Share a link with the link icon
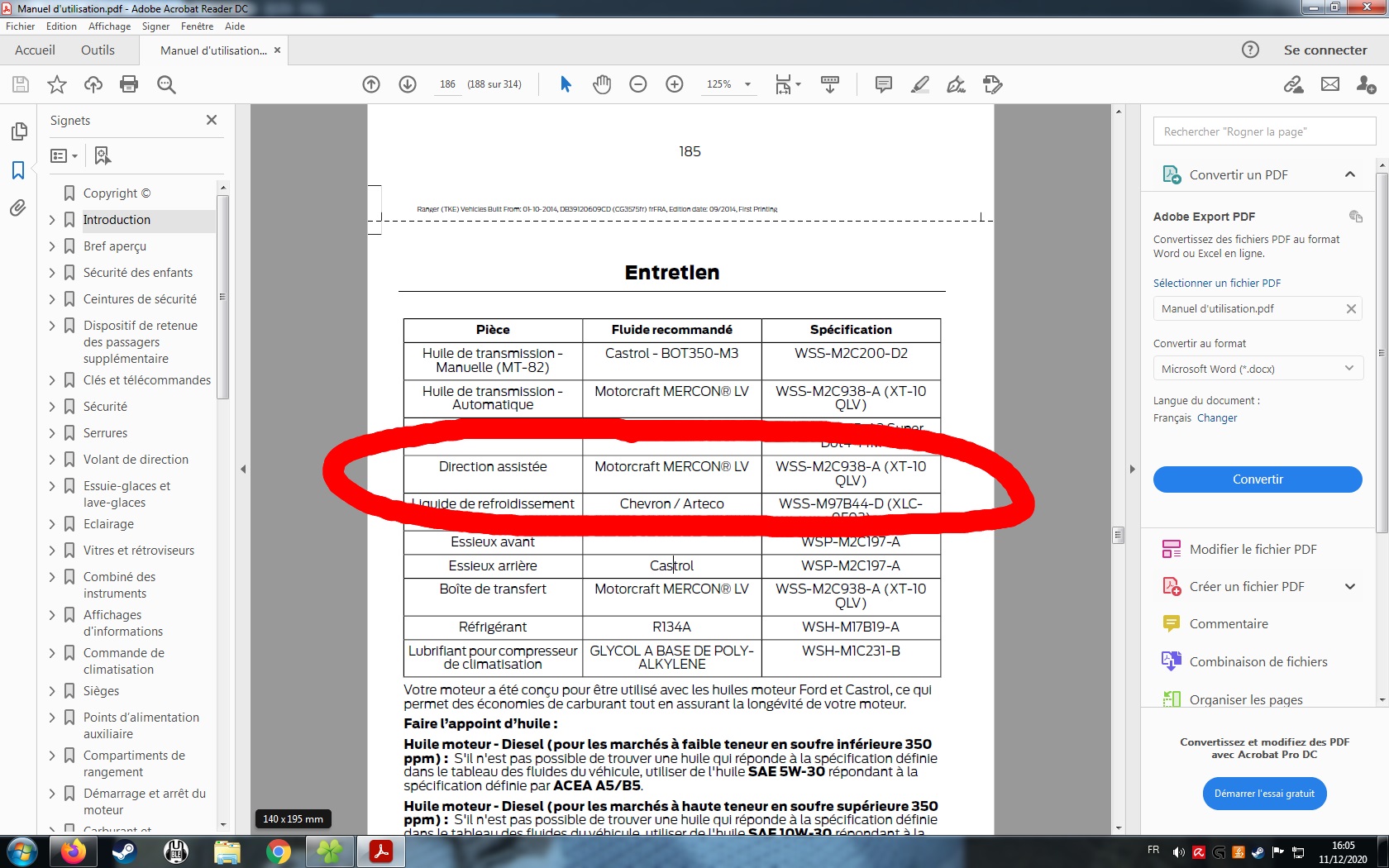 [x=1294, y=84]
